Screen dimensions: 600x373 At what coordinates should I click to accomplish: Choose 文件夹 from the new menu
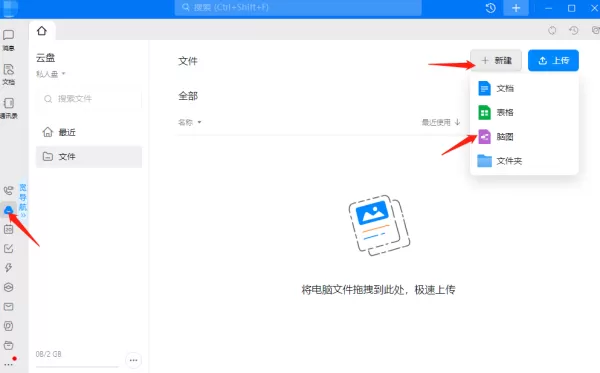(524, 161)
